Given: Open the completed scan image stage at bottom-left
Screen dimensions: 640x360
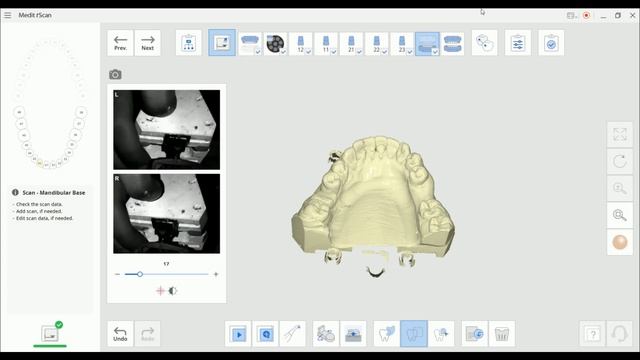Looking at the screenshot, I should 50,334.
